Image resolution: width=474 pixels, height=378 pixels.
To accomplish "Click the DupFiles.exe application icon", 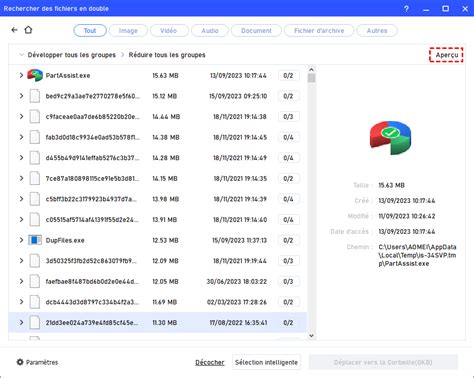I will pyautogui.click(x=35, y=240).
